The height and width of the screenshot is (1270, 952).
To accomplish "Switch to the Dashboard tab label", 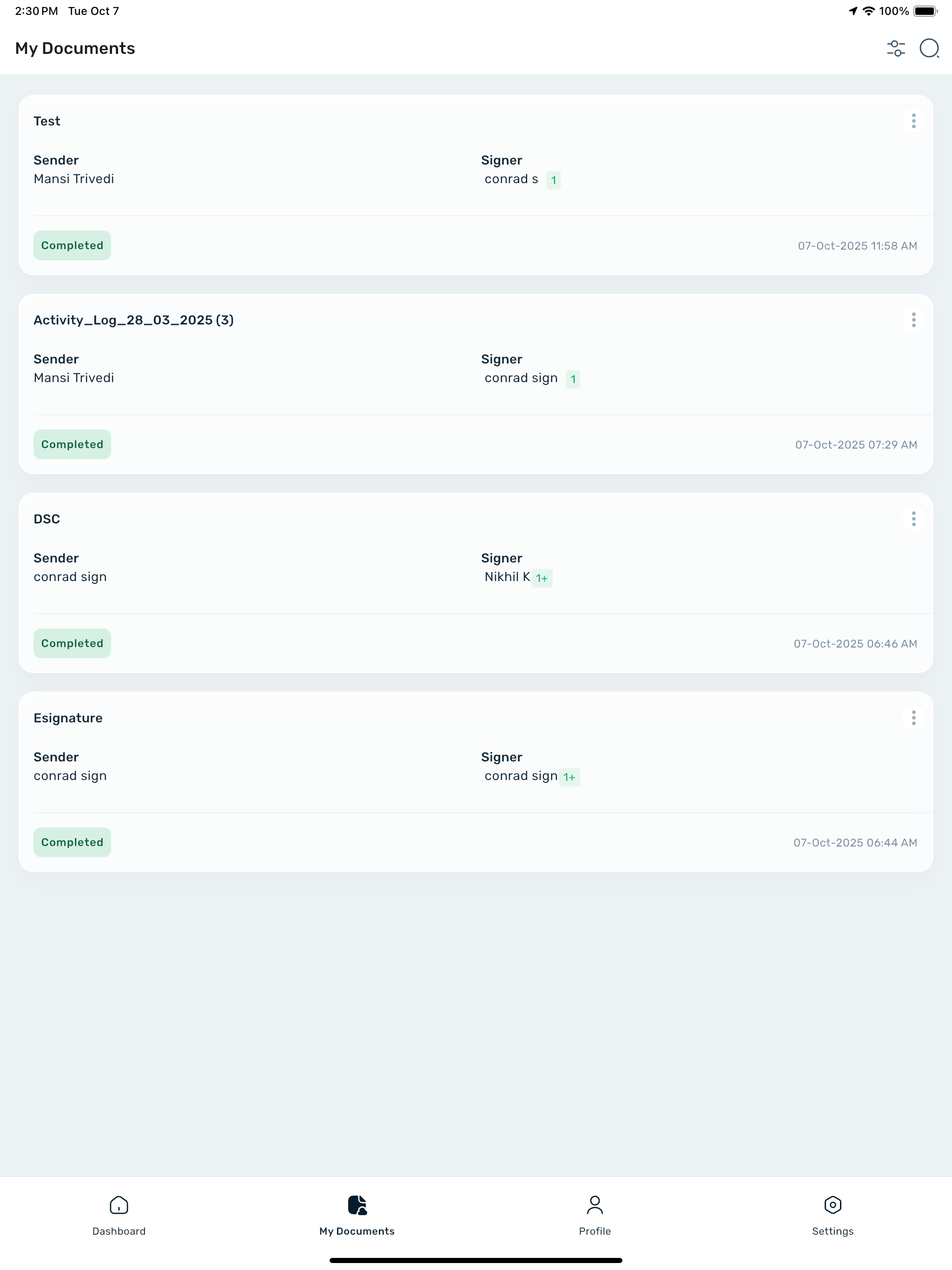I will [x=119, y=1231].
